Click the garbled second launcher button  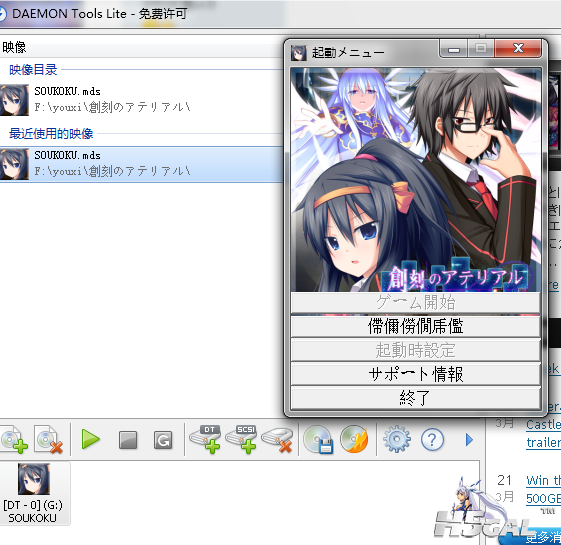(415, 326)
